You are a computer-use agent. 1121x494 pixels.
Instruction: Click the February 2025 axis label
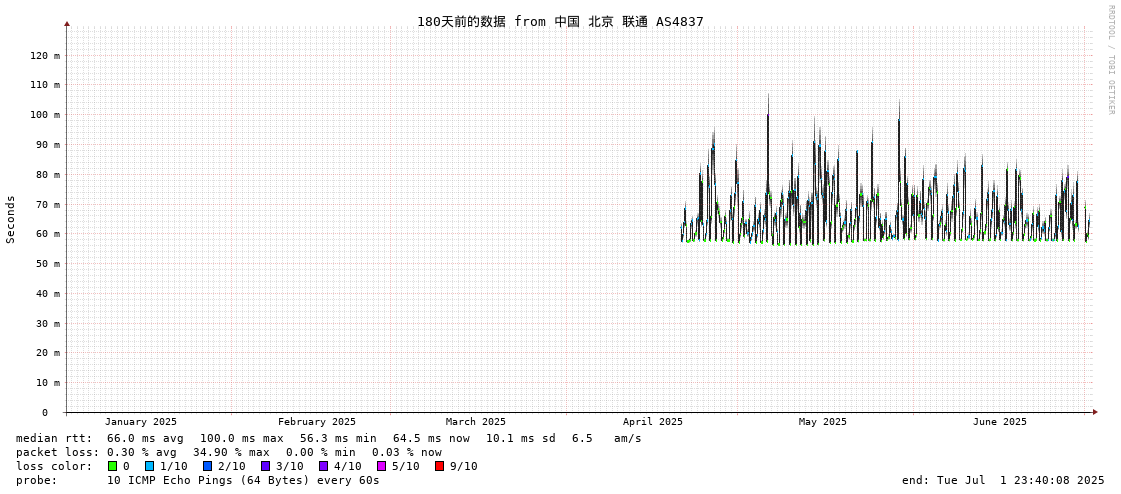coord(317,422)
